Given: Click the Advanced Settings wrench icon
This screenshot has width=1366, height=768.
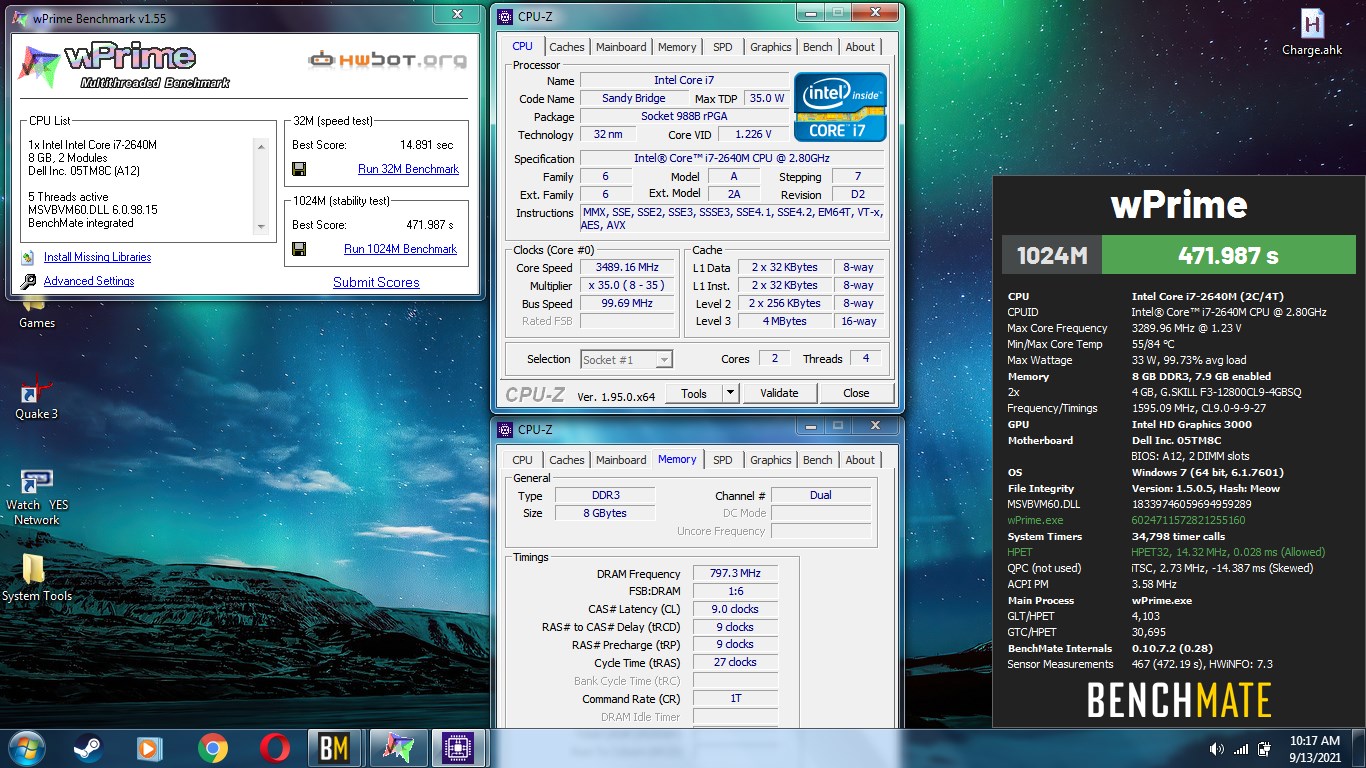Looking at the screenshot, I should point(27,282).
